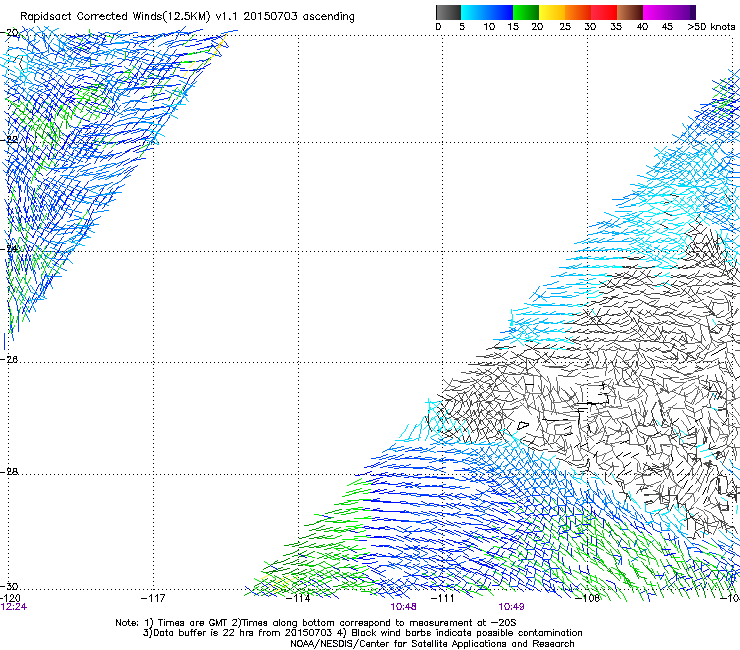Click the note line about Data buffer 22 hrs
This screenshot has width=740, height=650.
coord(362,633)
